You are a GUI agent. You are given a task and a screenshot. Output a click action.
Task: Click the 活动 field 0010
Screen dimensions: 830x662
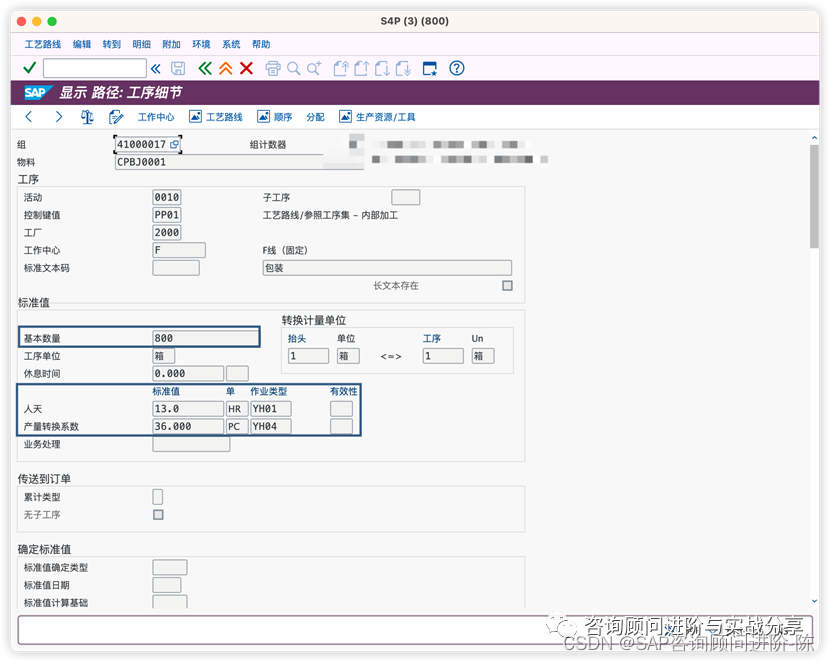point(167,197)
